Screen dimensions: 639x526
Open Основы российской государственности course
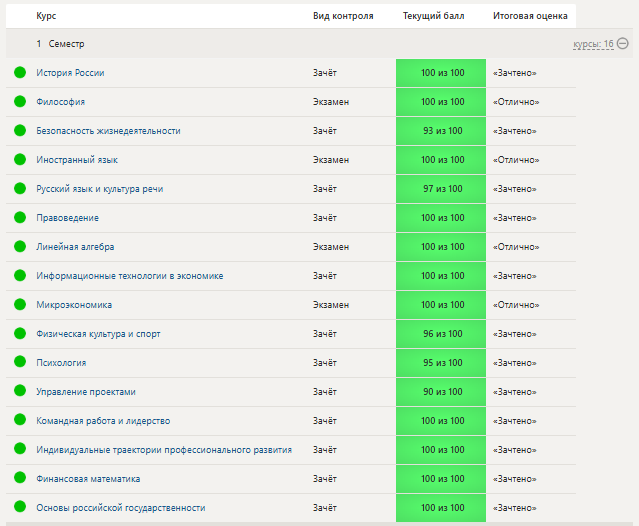click(120, 508)
